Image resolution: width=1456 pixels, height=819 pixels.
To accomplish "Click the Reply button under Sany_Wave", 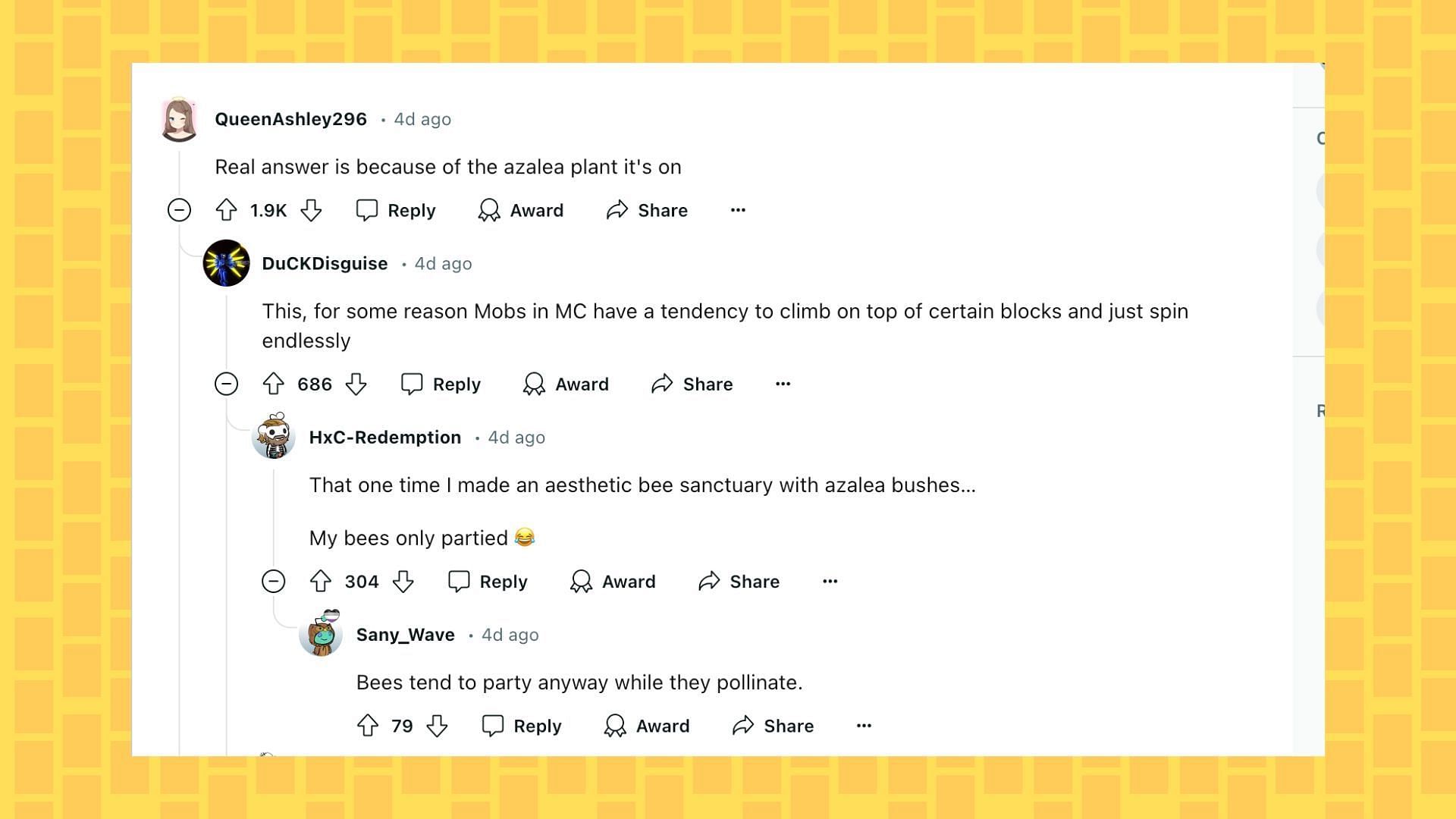I will tap(523, 725).
